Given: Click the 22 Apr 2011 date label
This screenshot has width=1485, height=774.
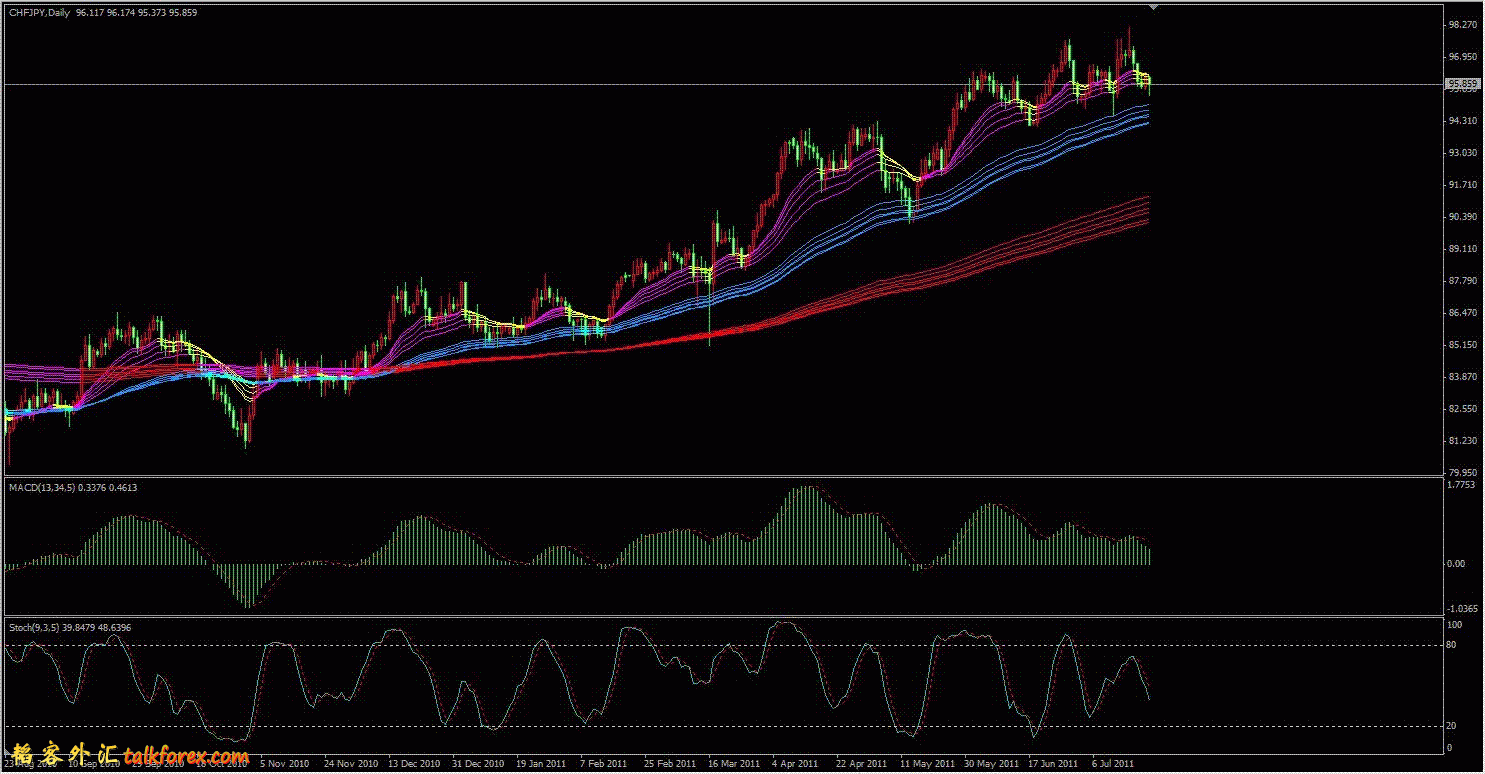Looking at the screenshot, I should coord(861,763).
